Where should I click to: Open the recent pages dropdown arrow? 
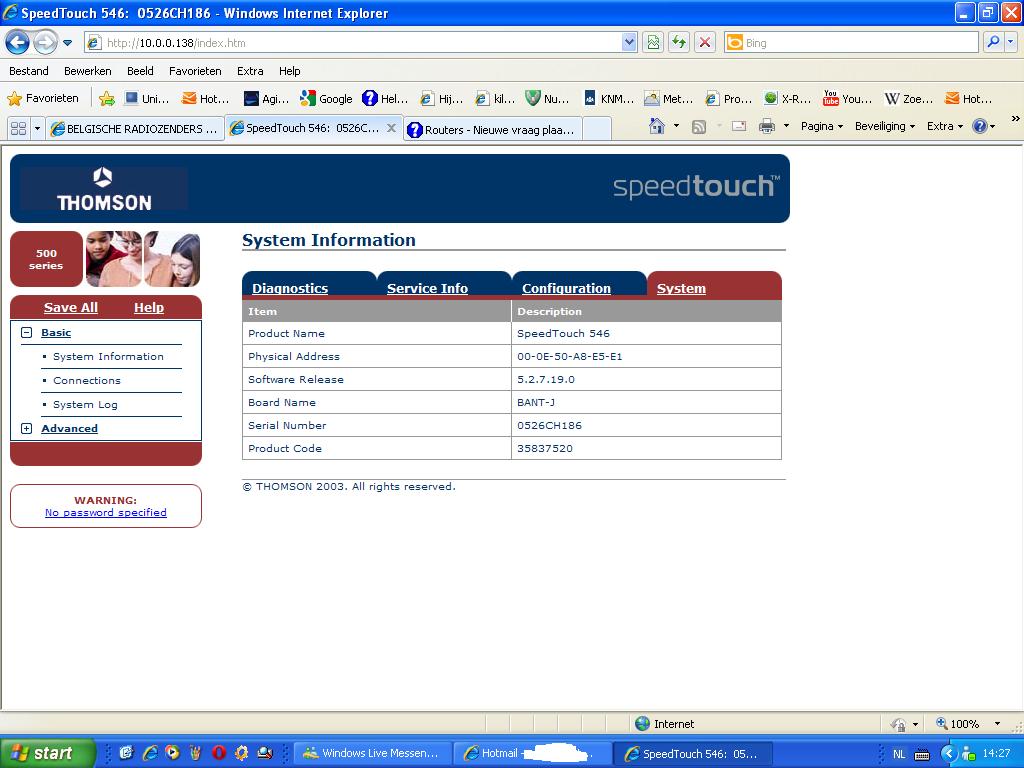[67, 43]
